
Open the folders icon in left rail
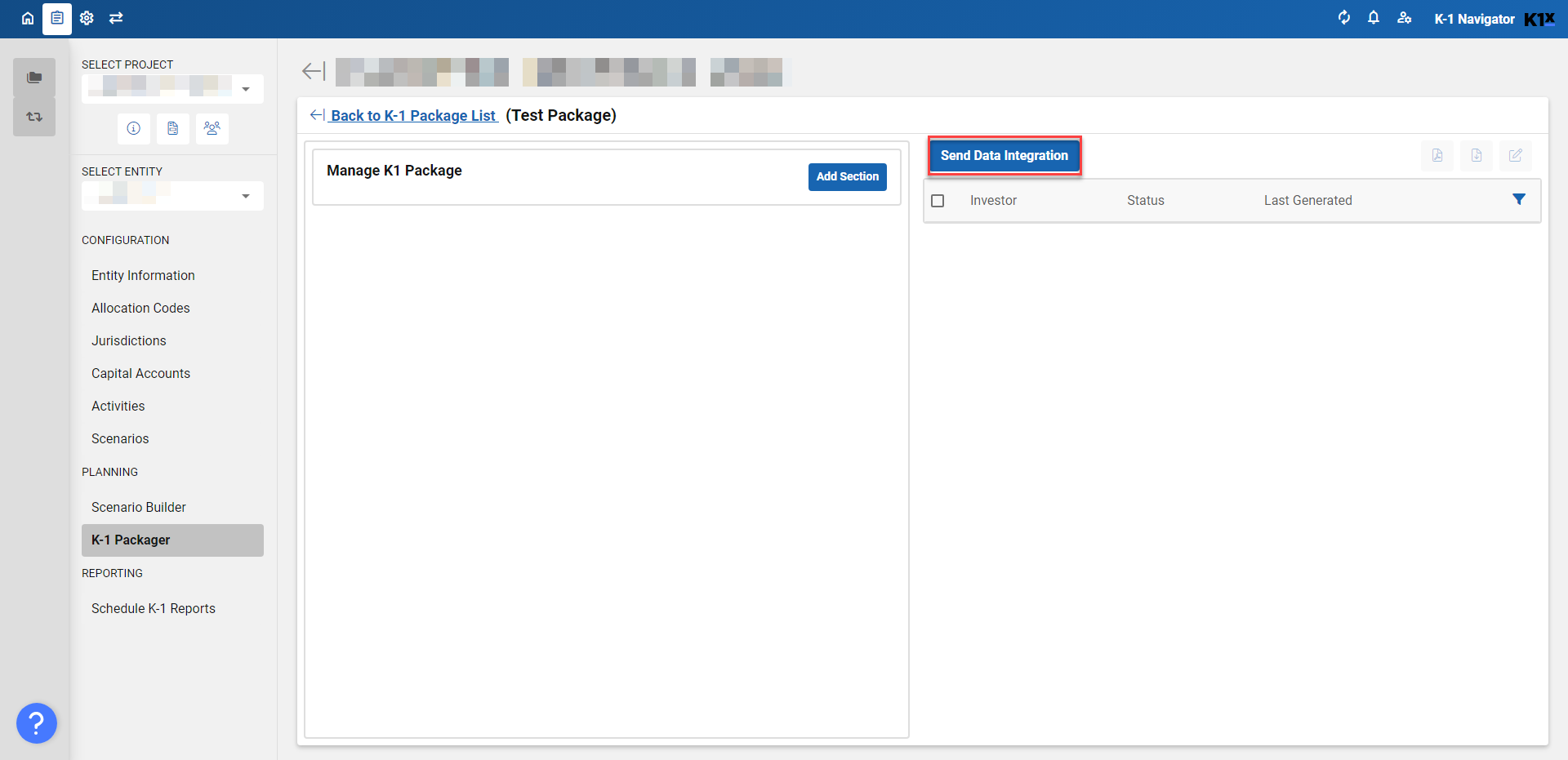[34, 78]
